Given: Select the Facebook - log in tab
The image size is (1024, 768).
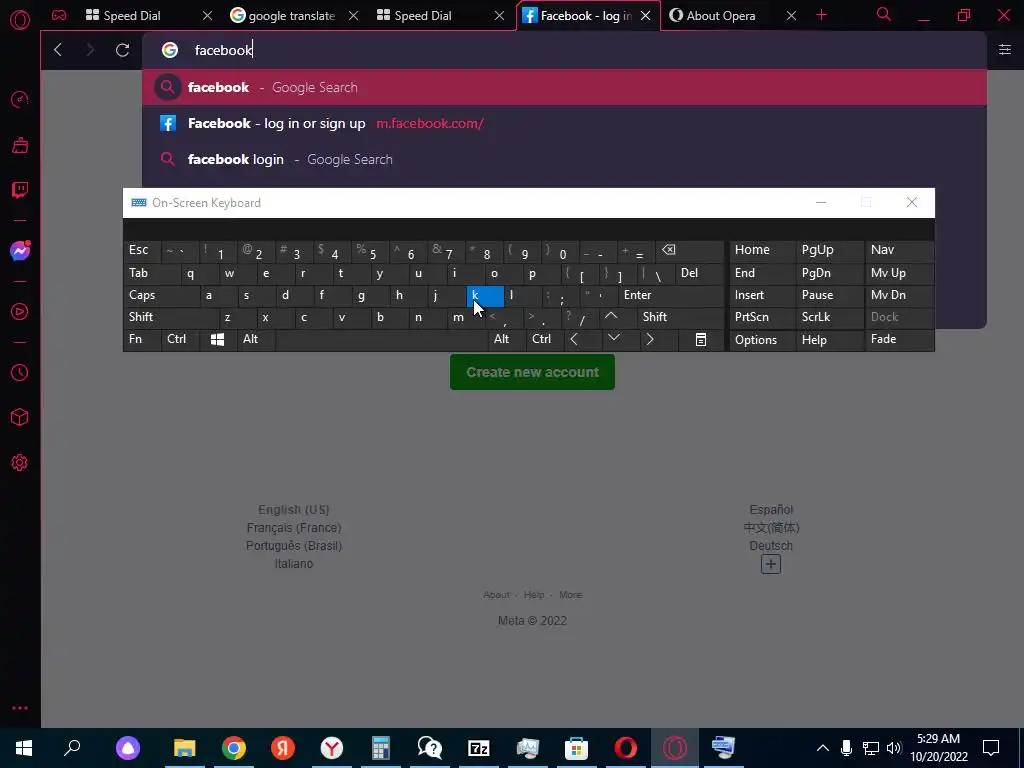Looking at the screenshot, I should pos(586,16).
